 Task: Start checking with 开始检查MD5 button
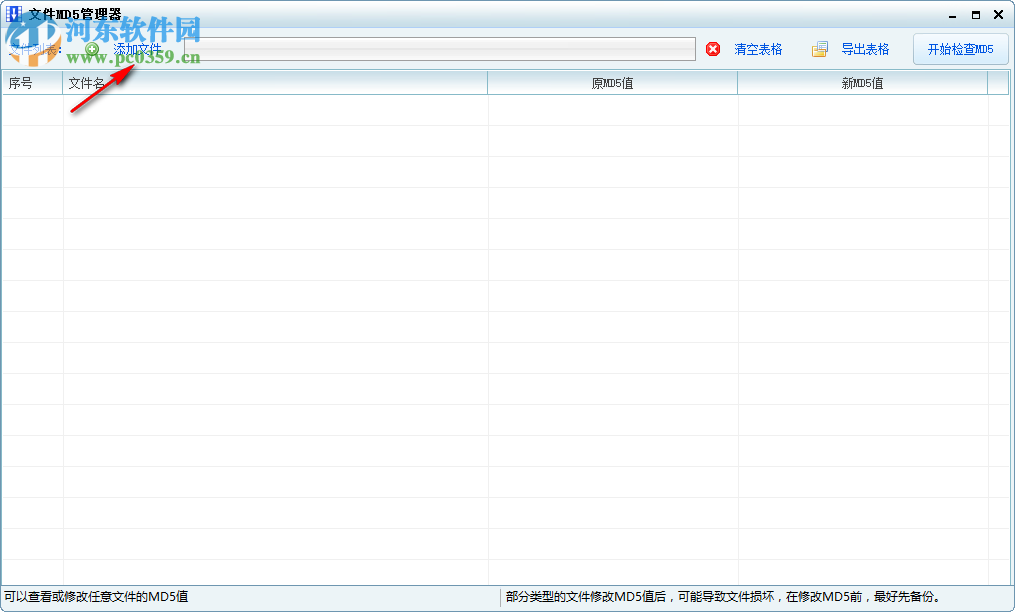point(961,49)
